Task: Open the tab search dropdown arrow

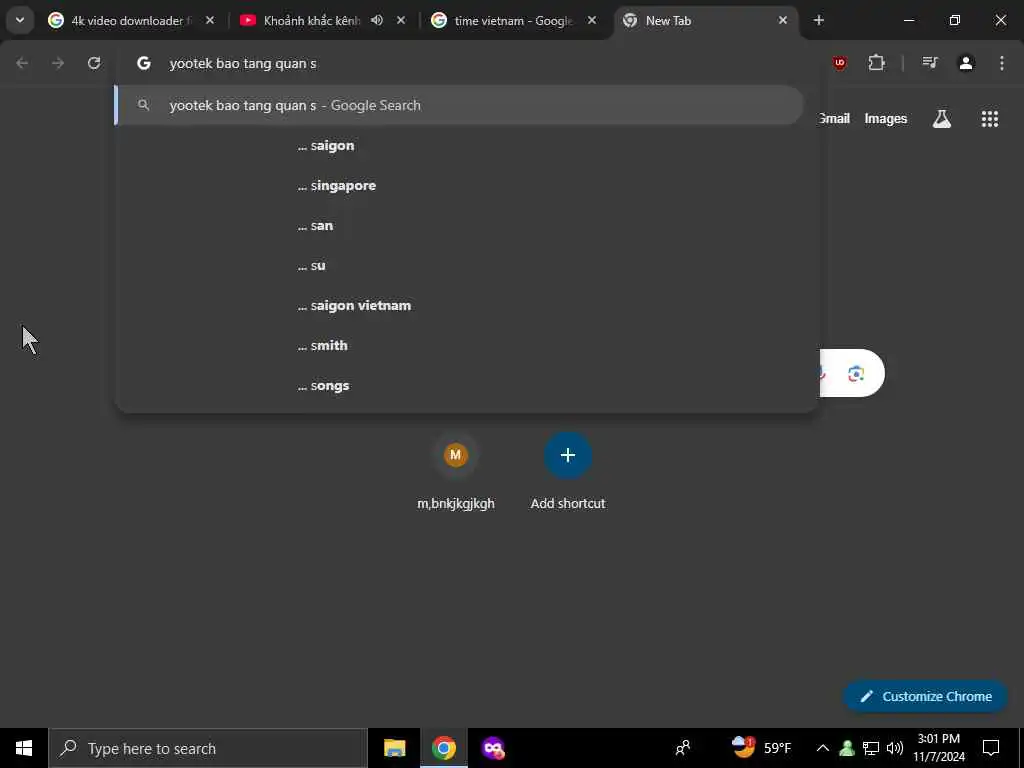Action: tap(20, 20)
